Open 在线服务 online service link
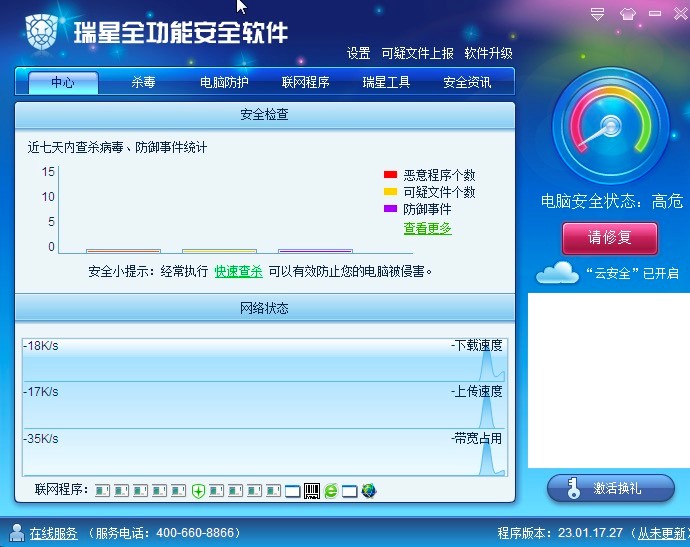This screenshot has width=690, height=547. click(x=54, y=533)
